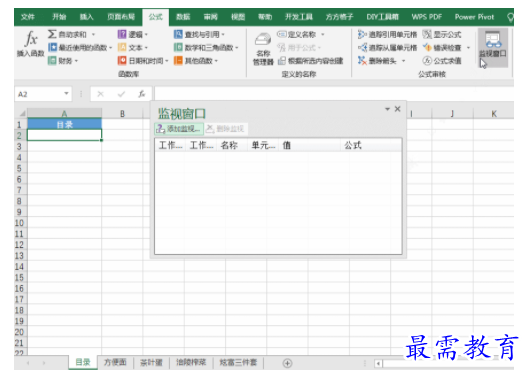
Task: Expand the Define Name dropdown arrow
Action: click(323, 34)
